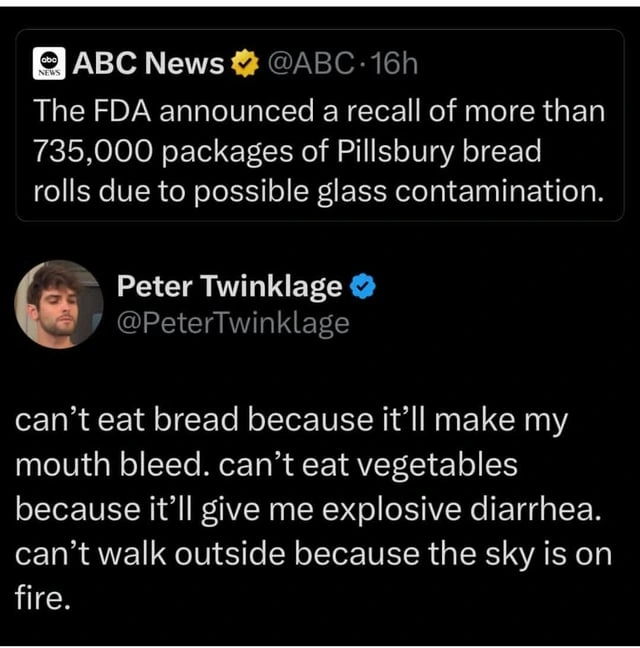Open the @ABC handle

point(311,63)
